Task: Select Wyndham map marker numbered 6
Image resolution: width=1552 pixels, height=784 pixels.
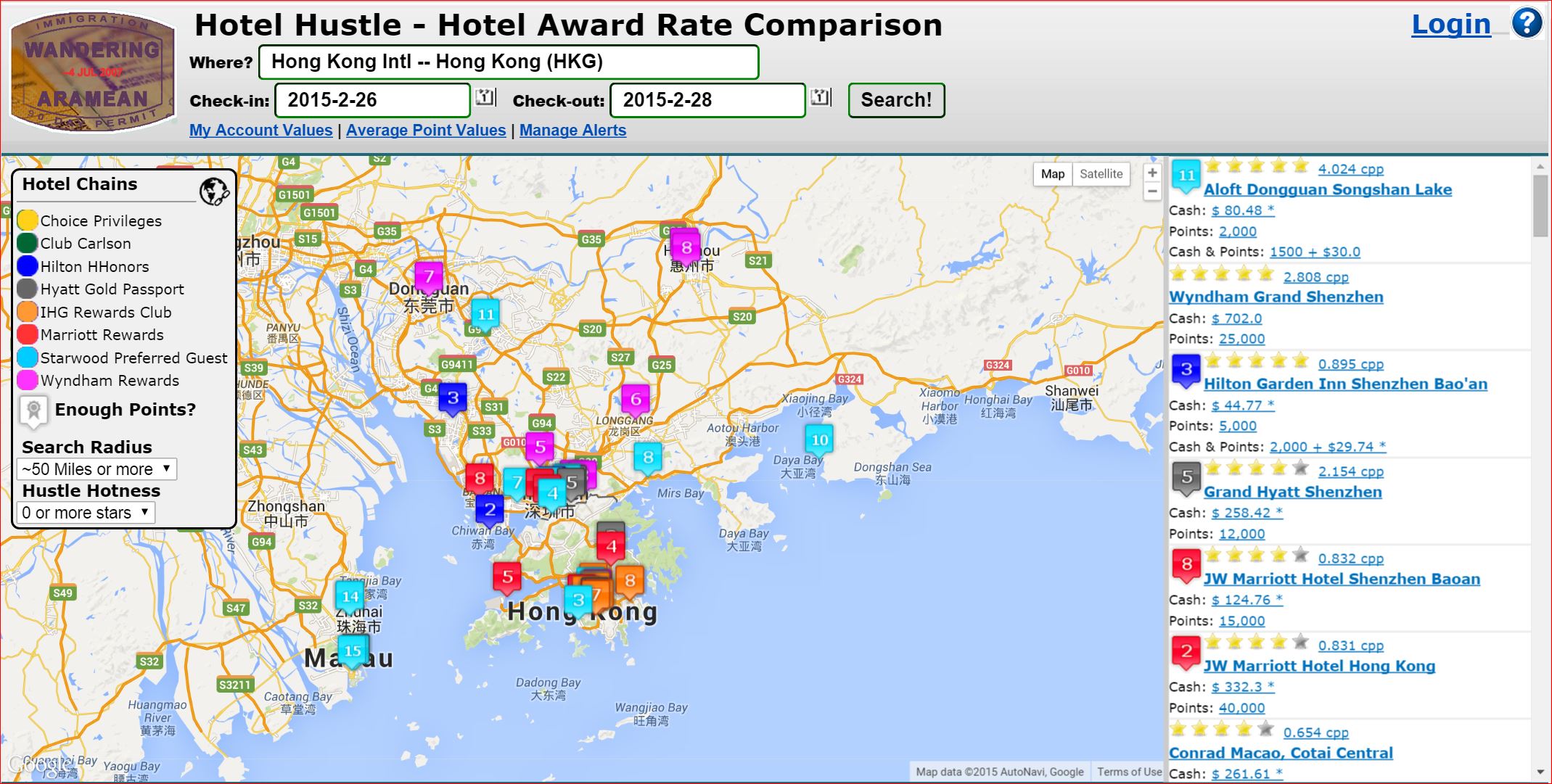Action: (x=635, y=398)
